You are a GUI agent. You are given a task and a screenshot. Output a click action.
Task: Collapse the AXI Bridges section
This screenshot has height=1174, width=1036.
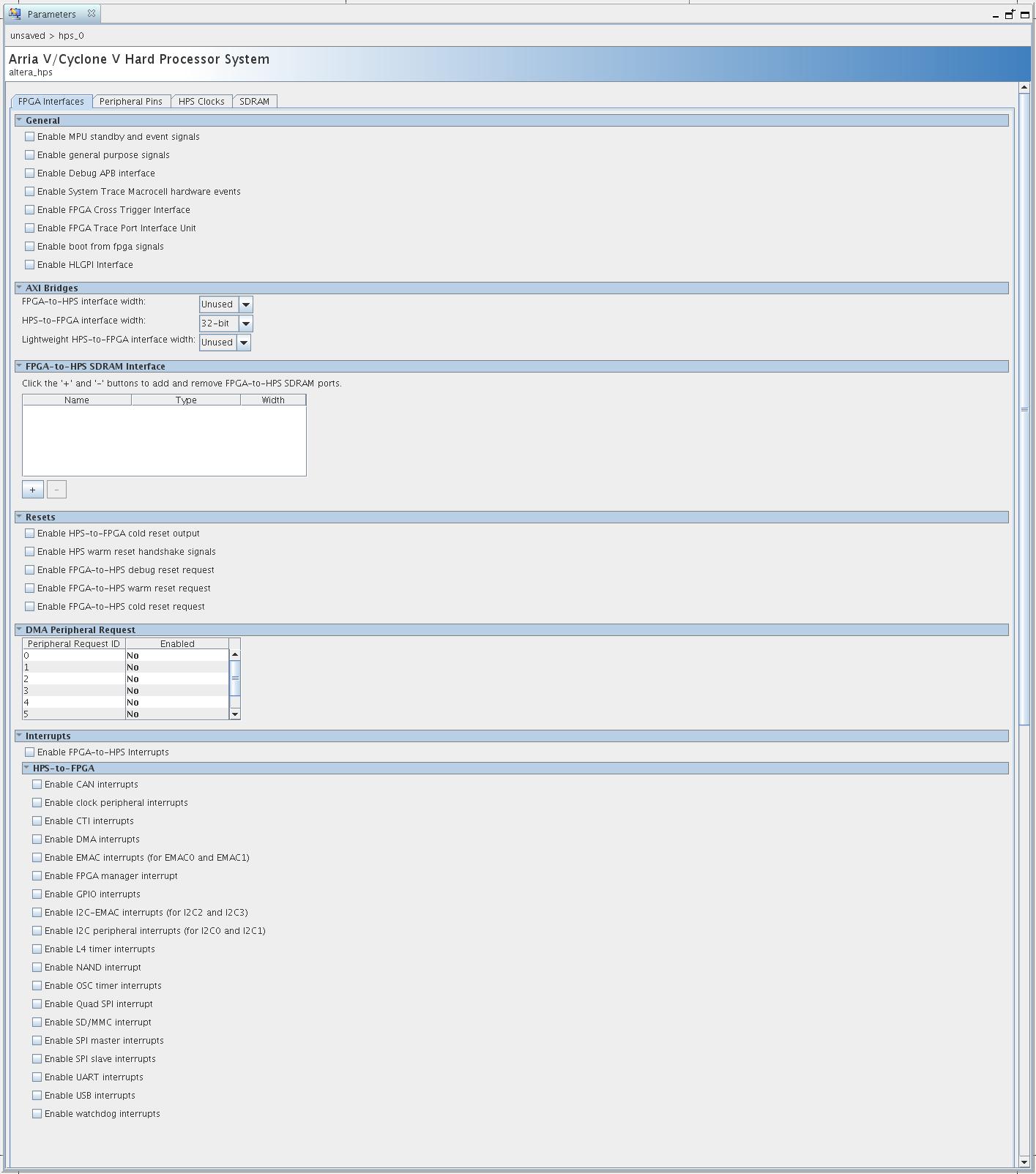[19, 288]
